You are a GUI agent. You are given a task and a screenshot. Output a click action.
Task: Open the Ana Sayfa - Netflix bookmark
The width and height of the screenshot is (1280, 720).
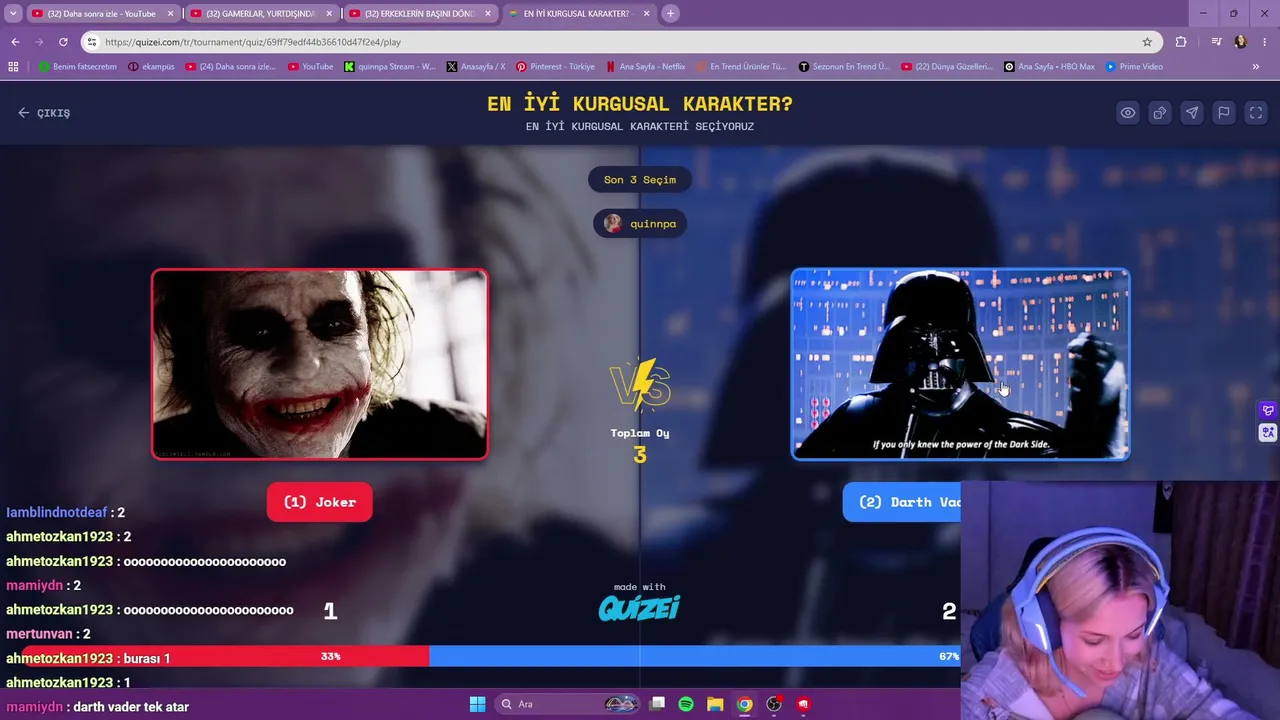click(645, 67)
